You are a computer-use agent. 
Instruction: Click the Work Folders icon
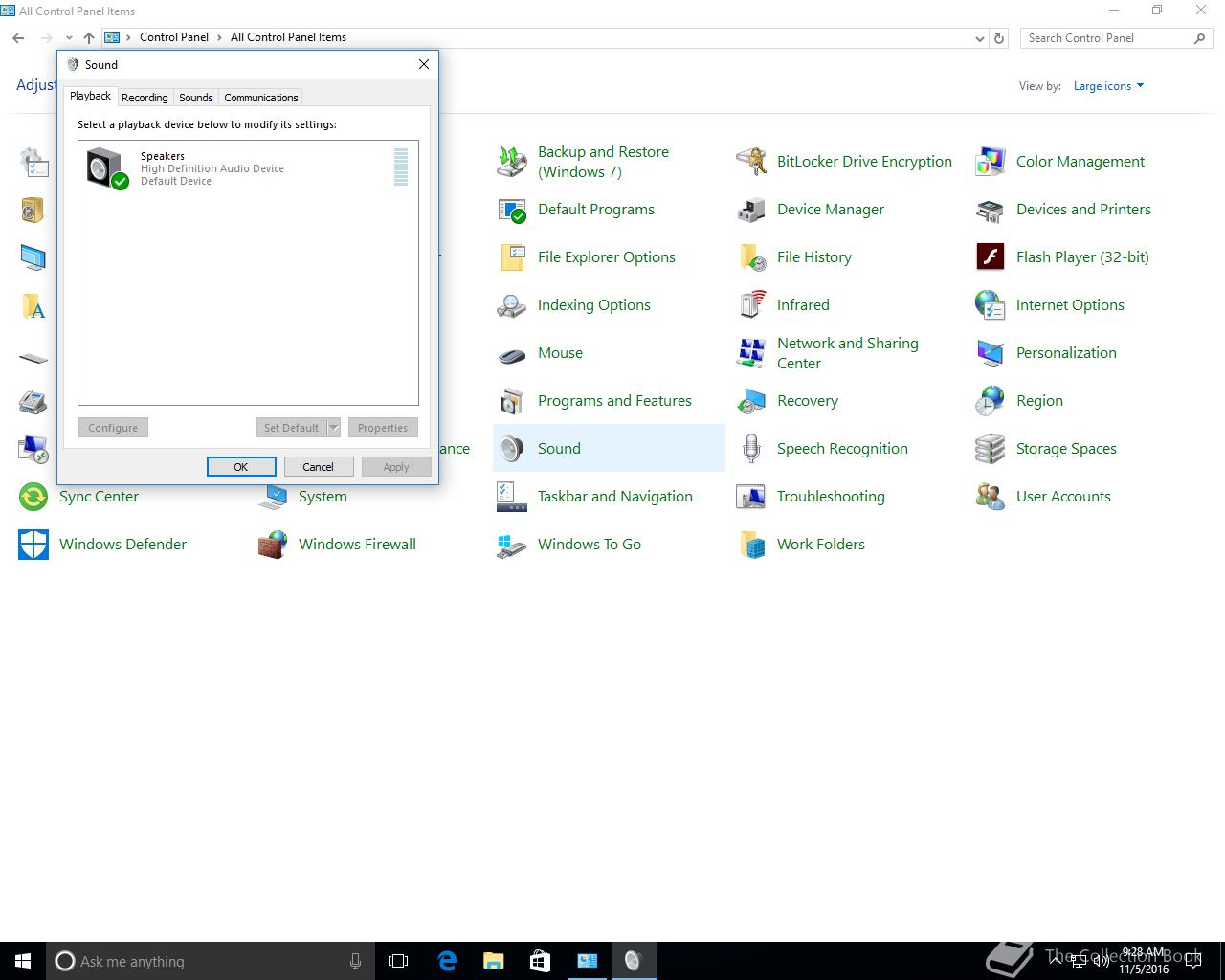[751, 545]
